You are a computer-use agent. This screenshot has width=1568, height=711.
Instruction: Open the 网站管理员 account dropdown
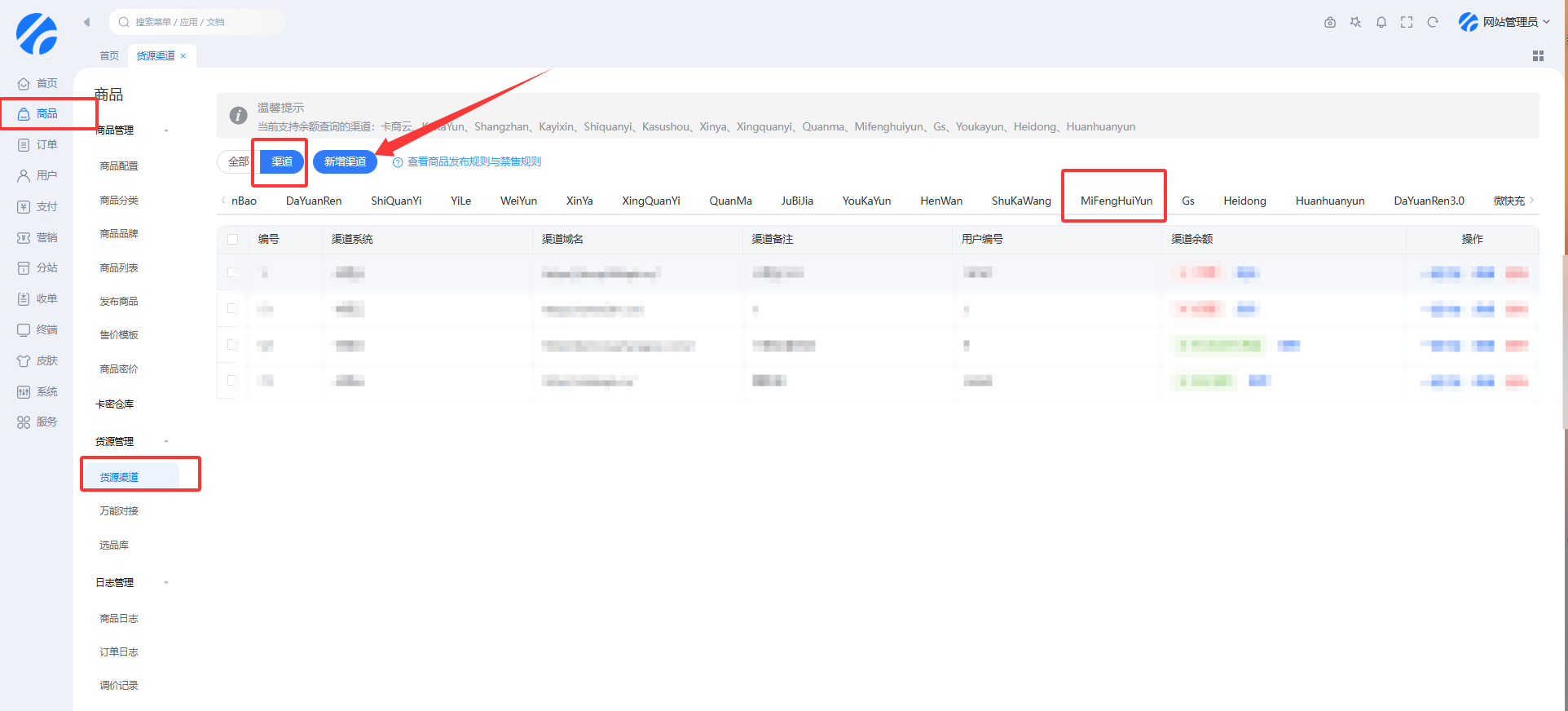click(x=1504, y=22)
